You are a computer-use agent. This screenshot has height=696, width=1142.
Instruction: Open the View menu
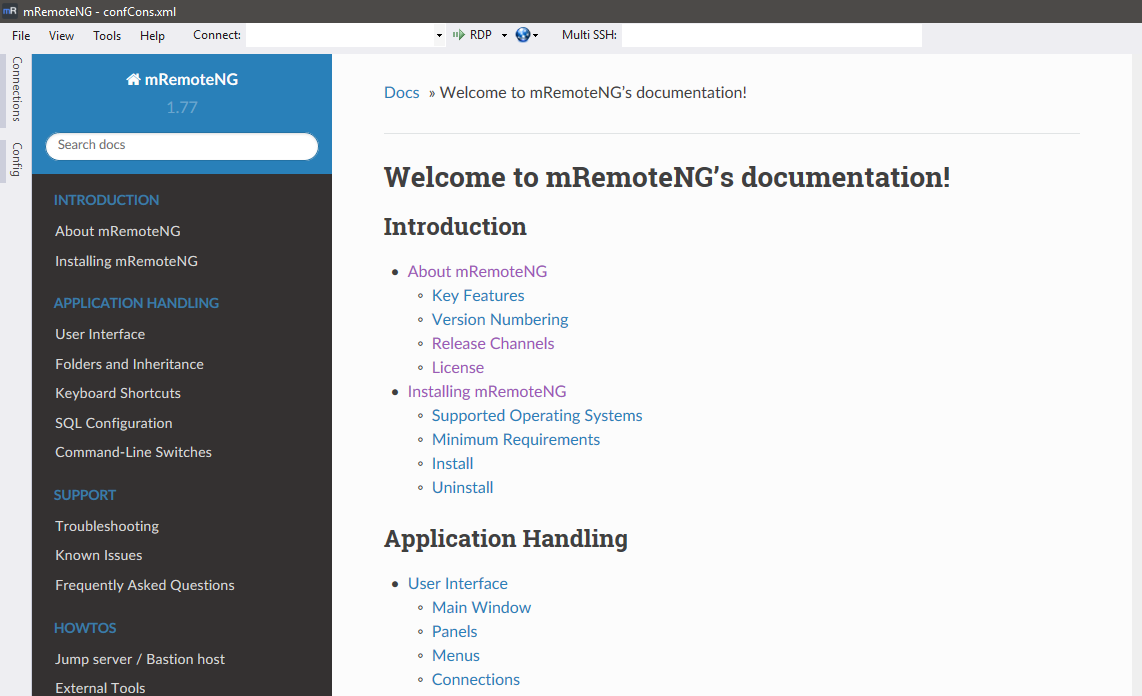coord(61,35)
